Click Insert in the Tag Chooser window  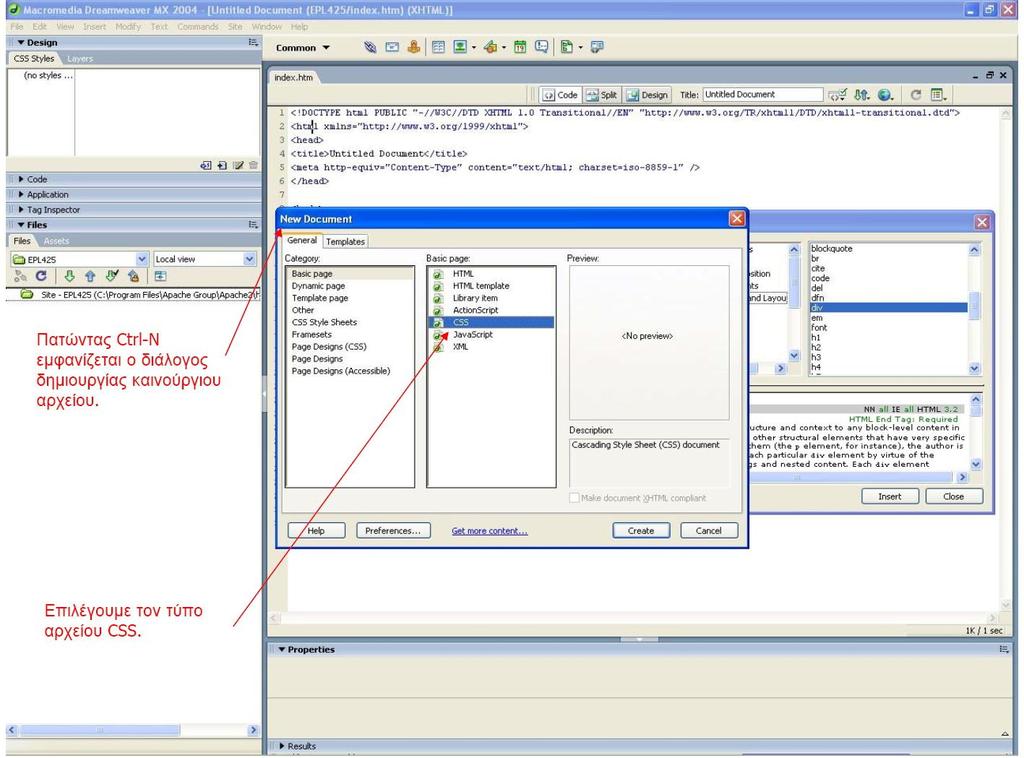(889, 496)
